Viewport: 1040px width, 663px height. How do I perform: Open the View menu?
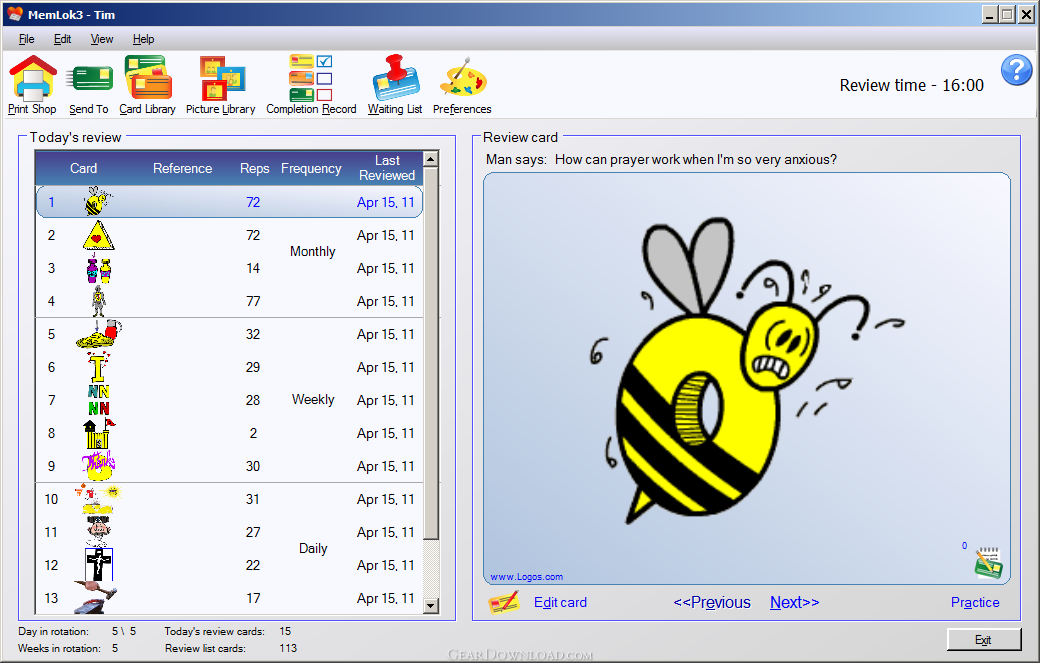coord(102,39)
